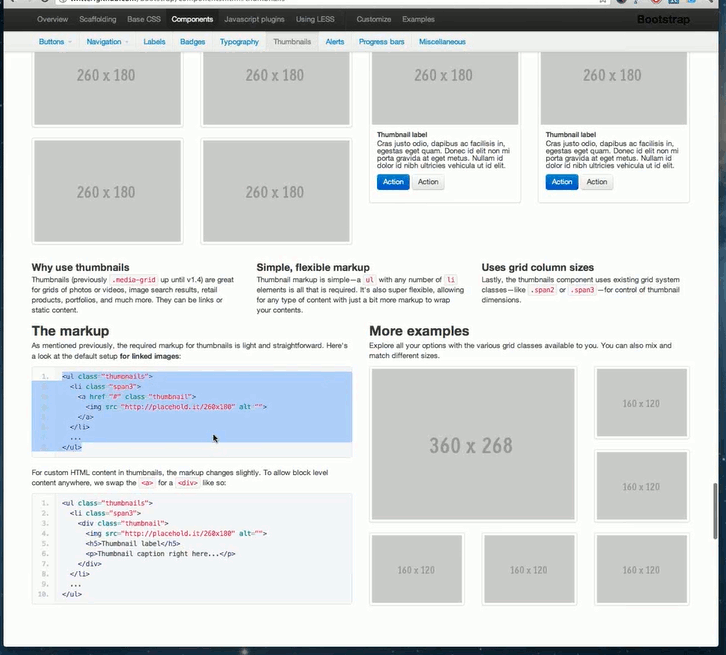Image resolution: width=726 pixels, height=655 pixels.
Task: Expand the Navigation dropdown in subnav
Action: pyautogui.click(x=106, y=42)
